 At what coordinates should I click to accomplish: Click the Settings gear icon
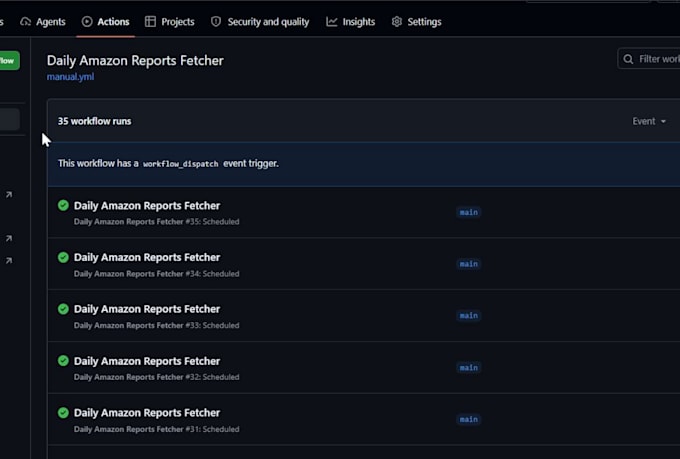[397, 22]
